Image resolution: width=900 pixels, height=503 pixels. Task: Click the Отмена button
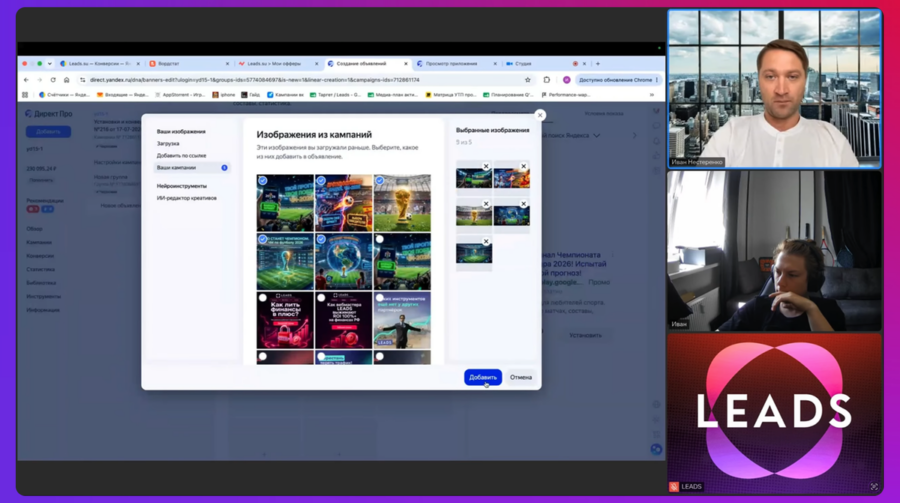tap(521, 377)
